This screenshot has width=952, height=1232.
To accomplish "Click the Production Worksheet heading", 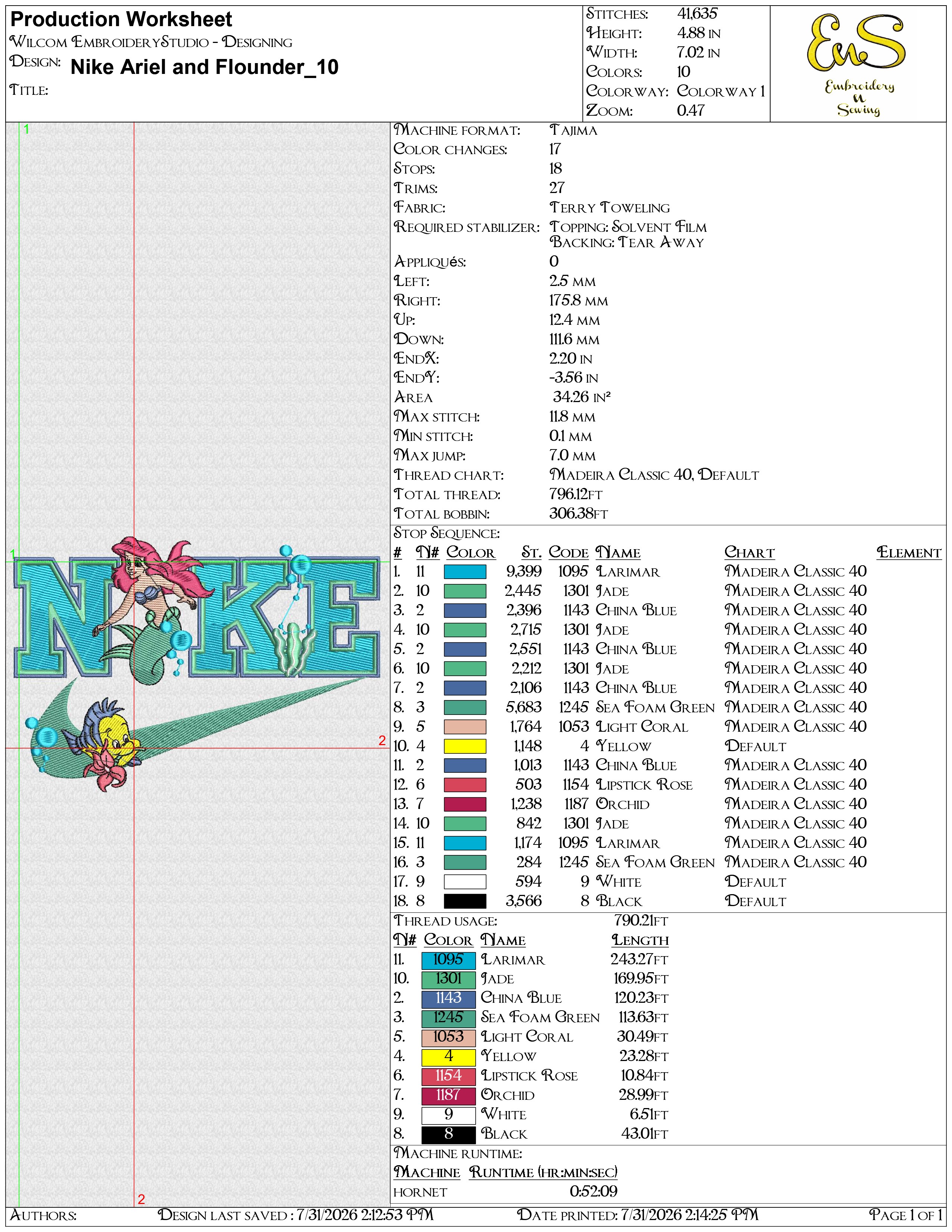I will [x=121, y=20].
